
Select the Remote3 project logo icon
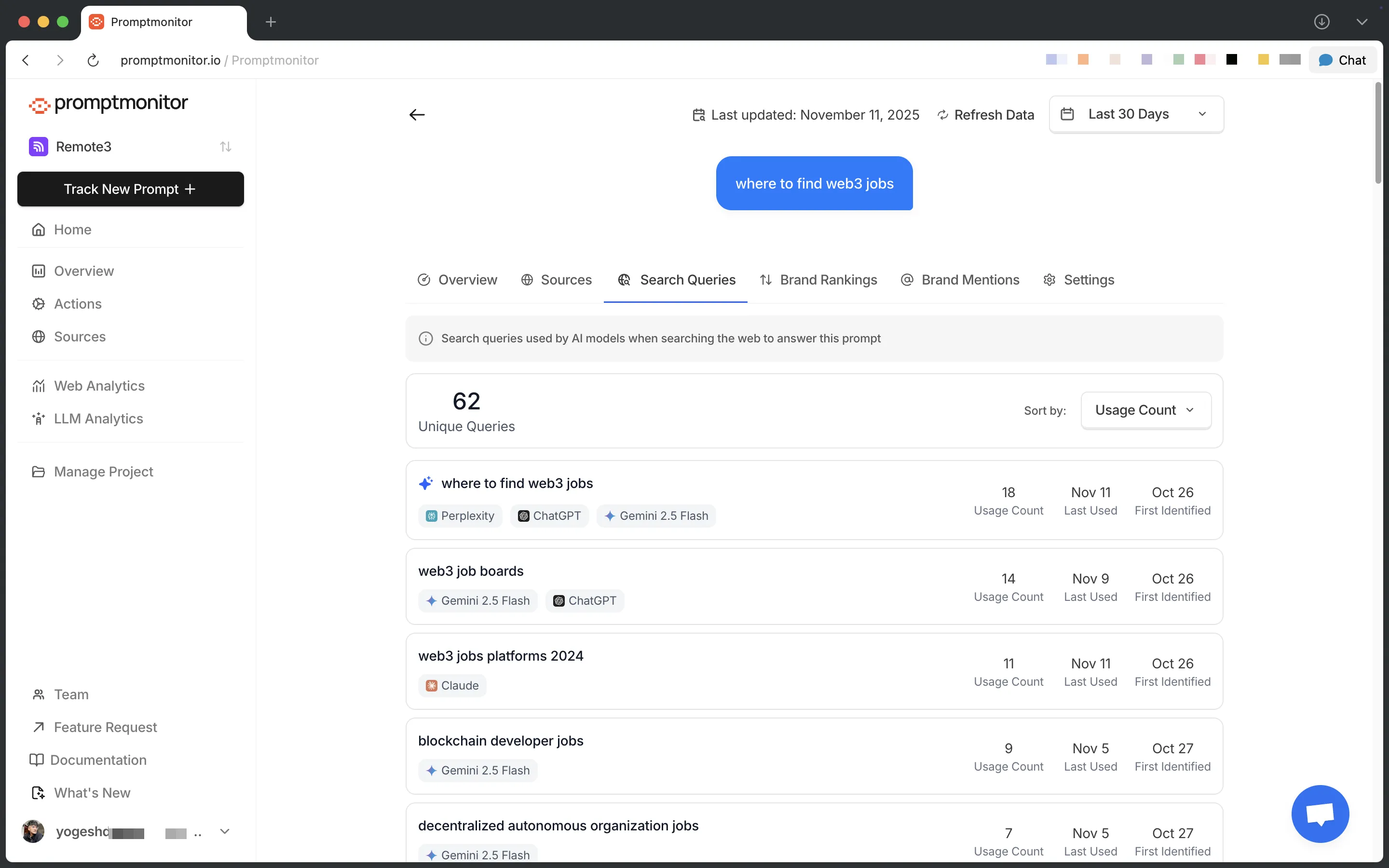tap(38, 147)
